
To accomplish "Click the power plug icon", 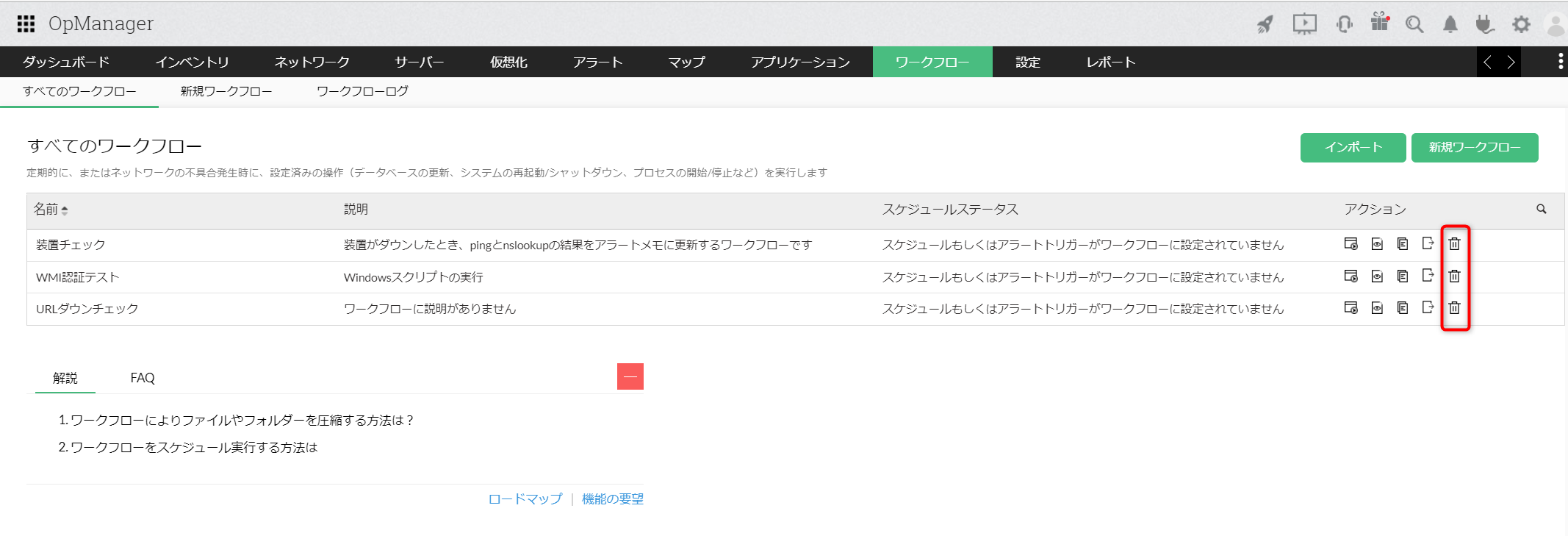I will point(1484,24).
